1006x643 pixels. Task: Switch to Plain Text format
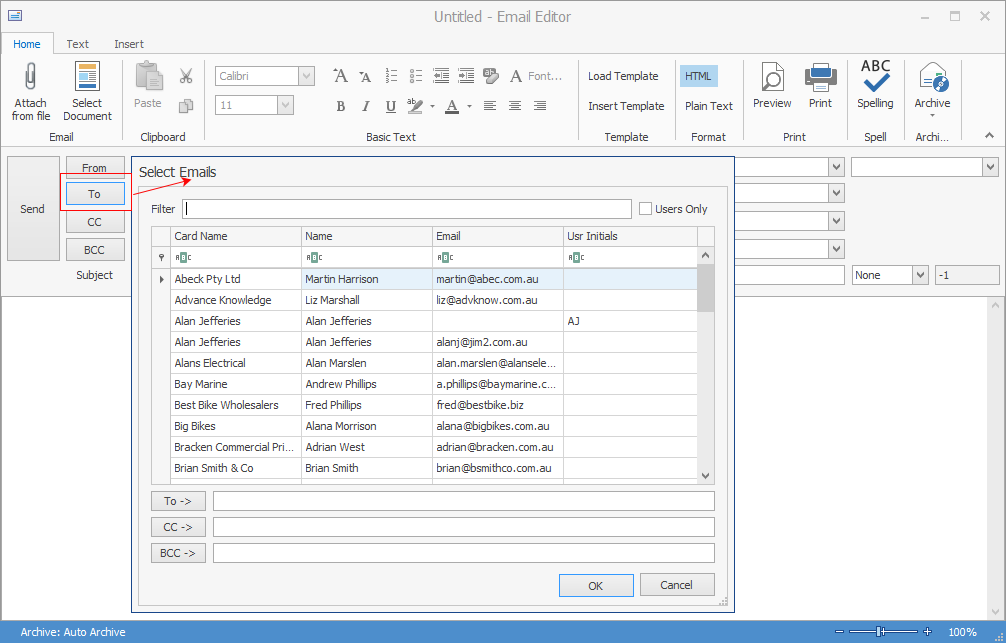[x=708, y=106]
